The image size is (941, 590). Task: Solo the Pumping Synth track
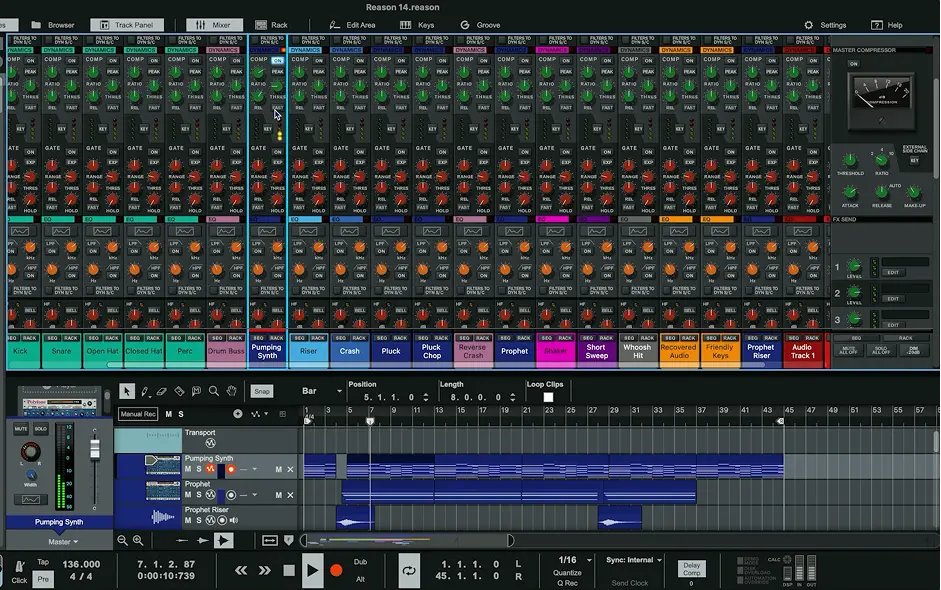[x=199, y=469]
